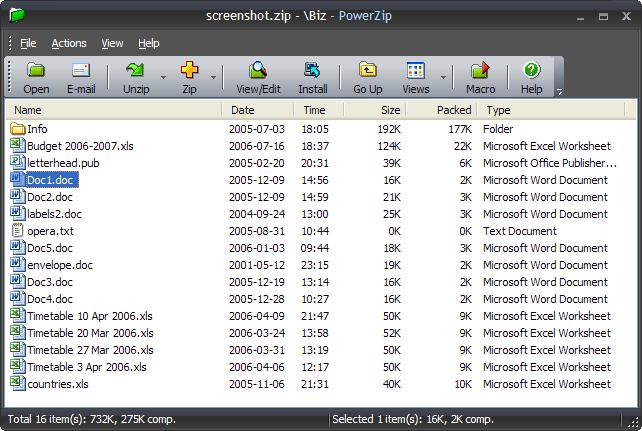The width and height of the screenshot is (642, 431).
Task: Click the Text Document type cell
Action: pyautogui.click(x=520, y=231)
